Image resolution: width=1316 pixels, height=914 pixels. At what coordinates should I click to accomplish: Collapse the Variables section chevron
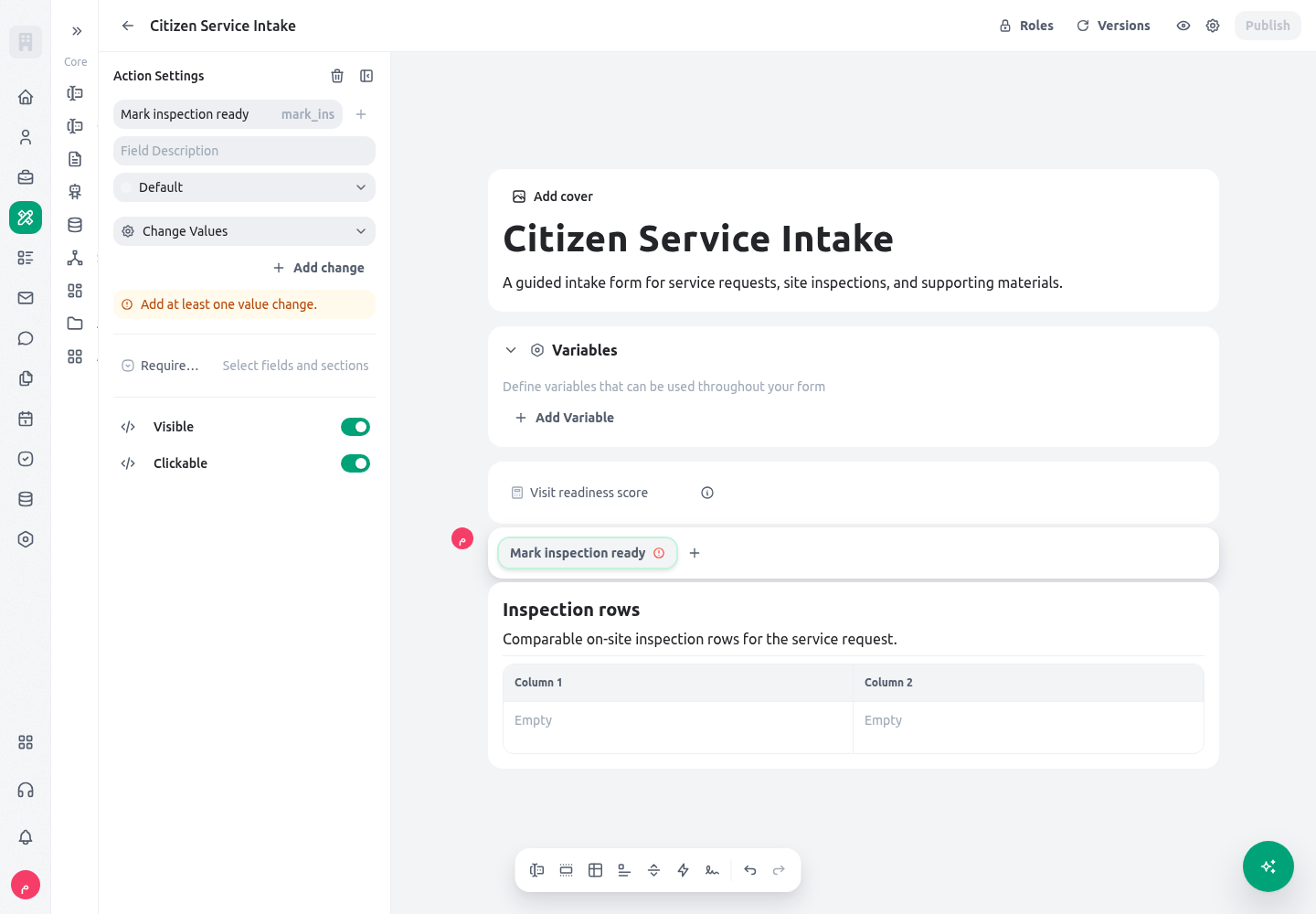(x=511, y=350)
